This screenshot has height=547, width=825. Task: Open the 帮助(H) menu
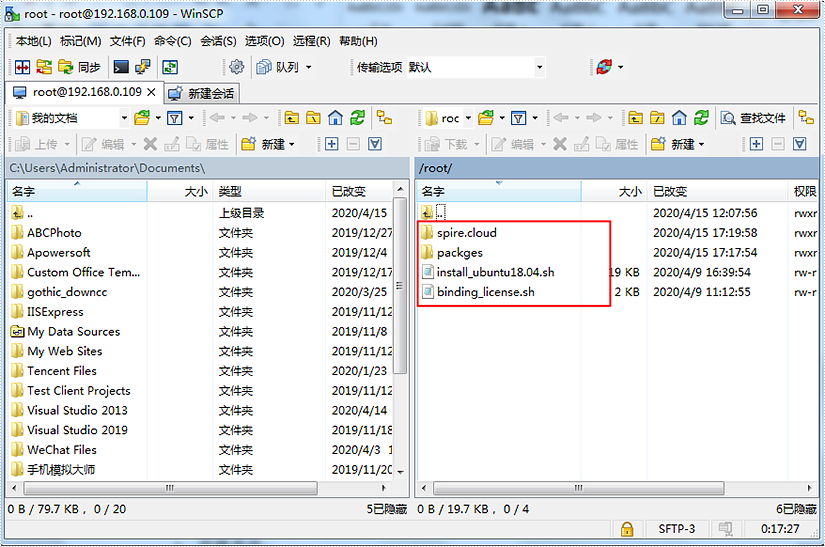tap(358, 41)
